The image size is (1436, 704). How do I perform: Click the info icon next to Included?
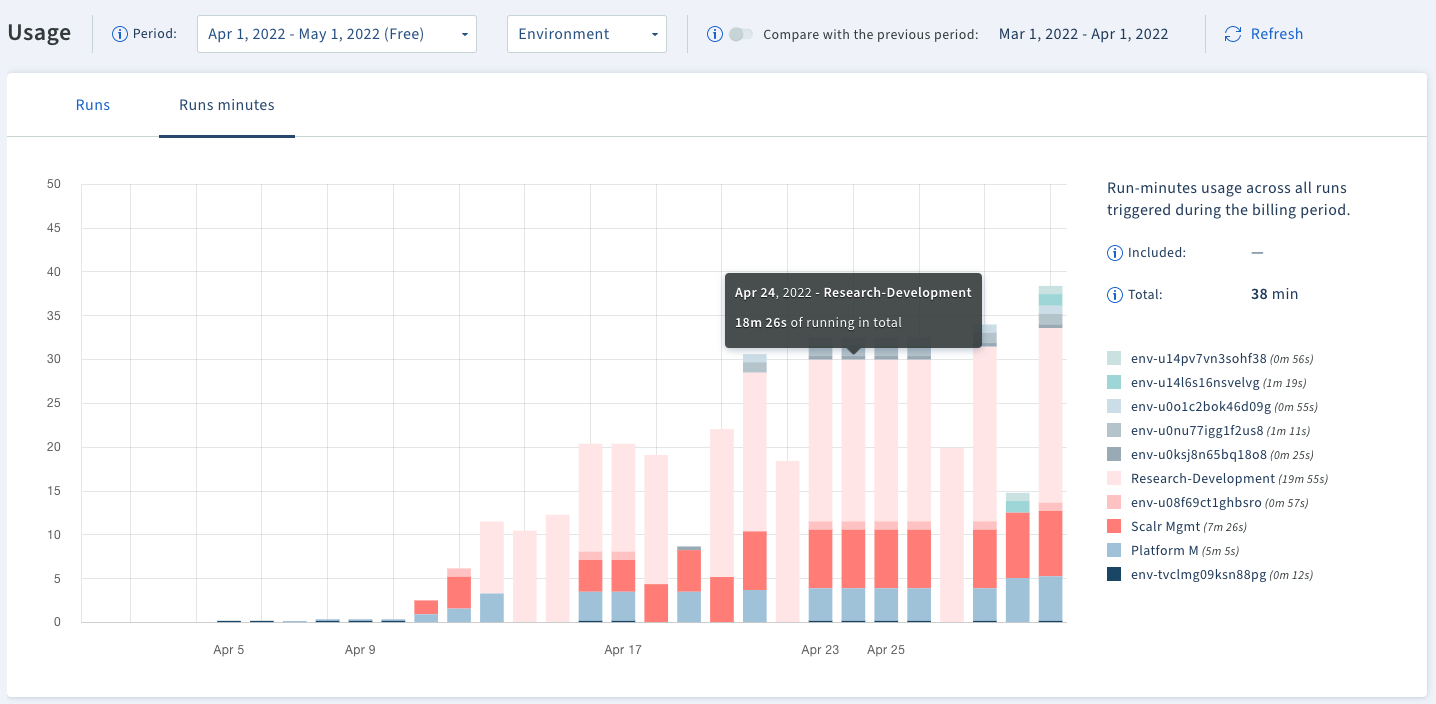click(1114, 252)
